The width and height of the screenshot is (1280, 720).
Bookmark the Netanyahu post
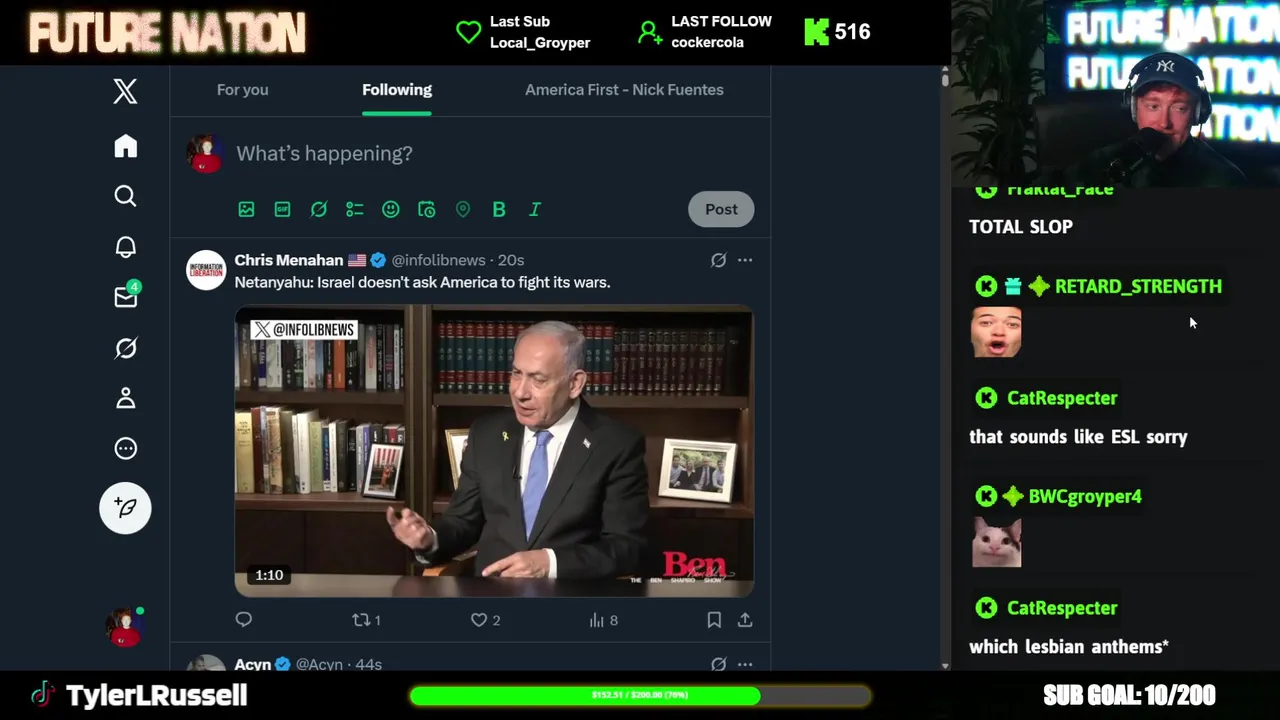pyautogui.click(x=714, y=620)
